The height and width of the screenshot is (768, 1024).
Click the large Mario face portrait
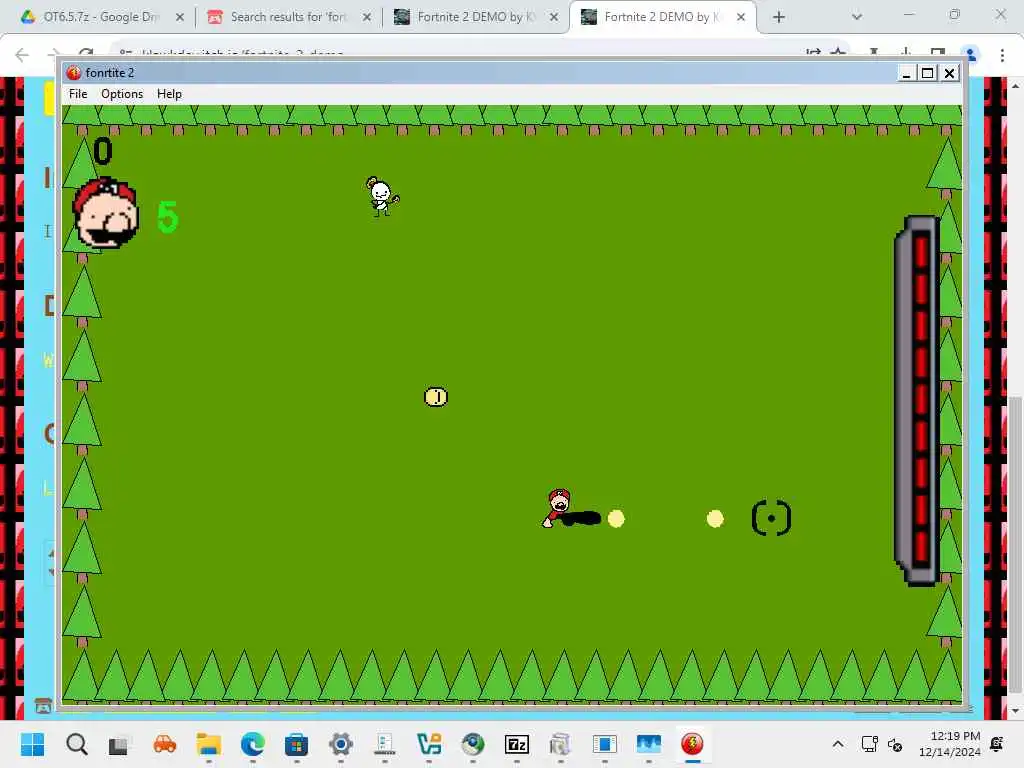point(106,214)
